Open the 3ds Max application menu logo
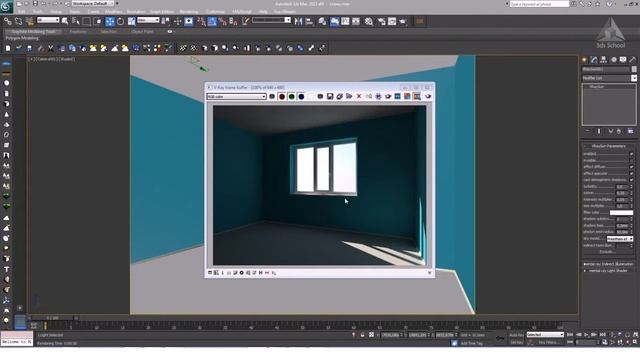 (x=7, y=6)
